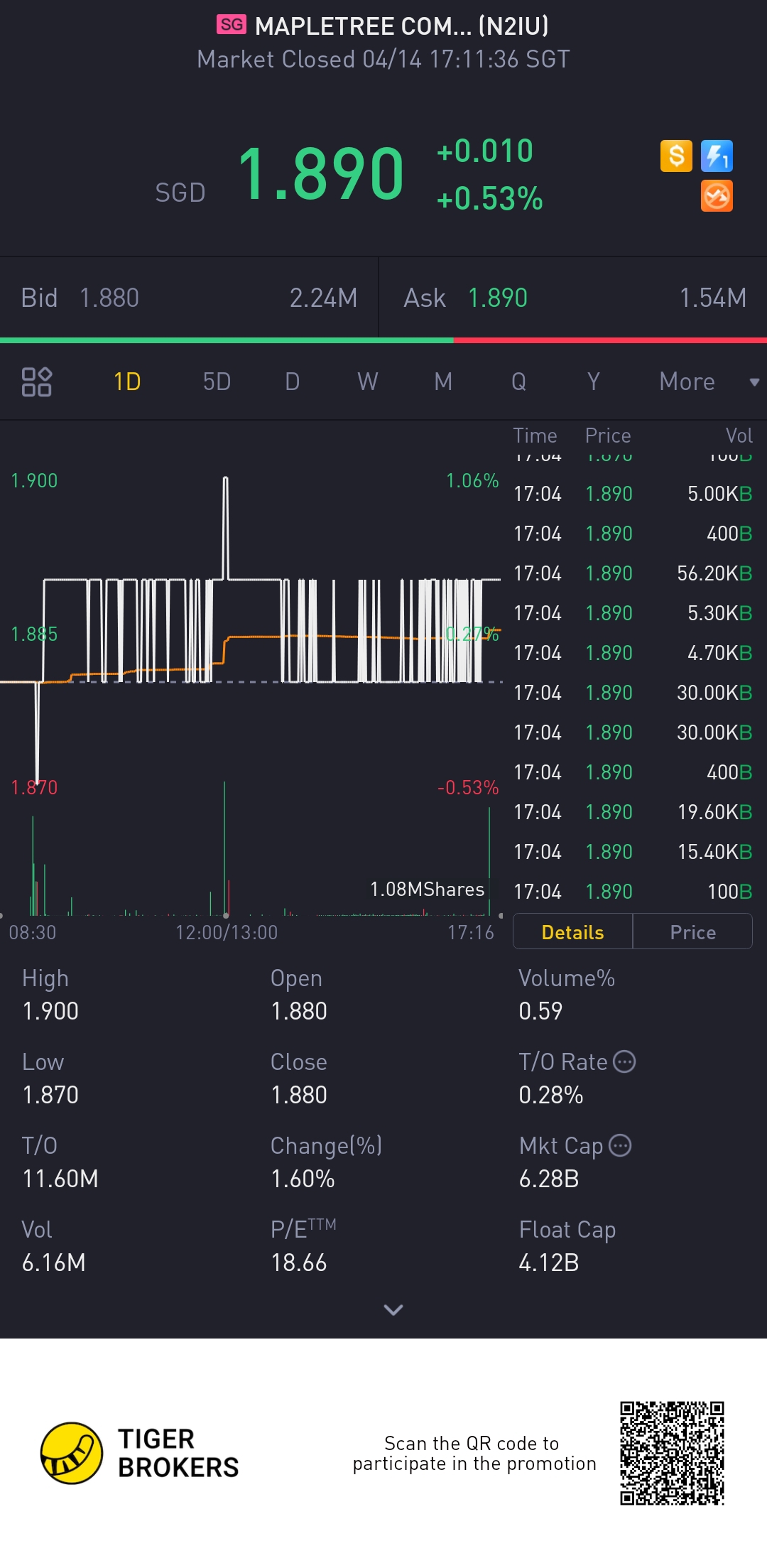Tap the Mkt Cap value 6.28B
This screenshot has width=767, height=1568.
[x=549, y=1179]
